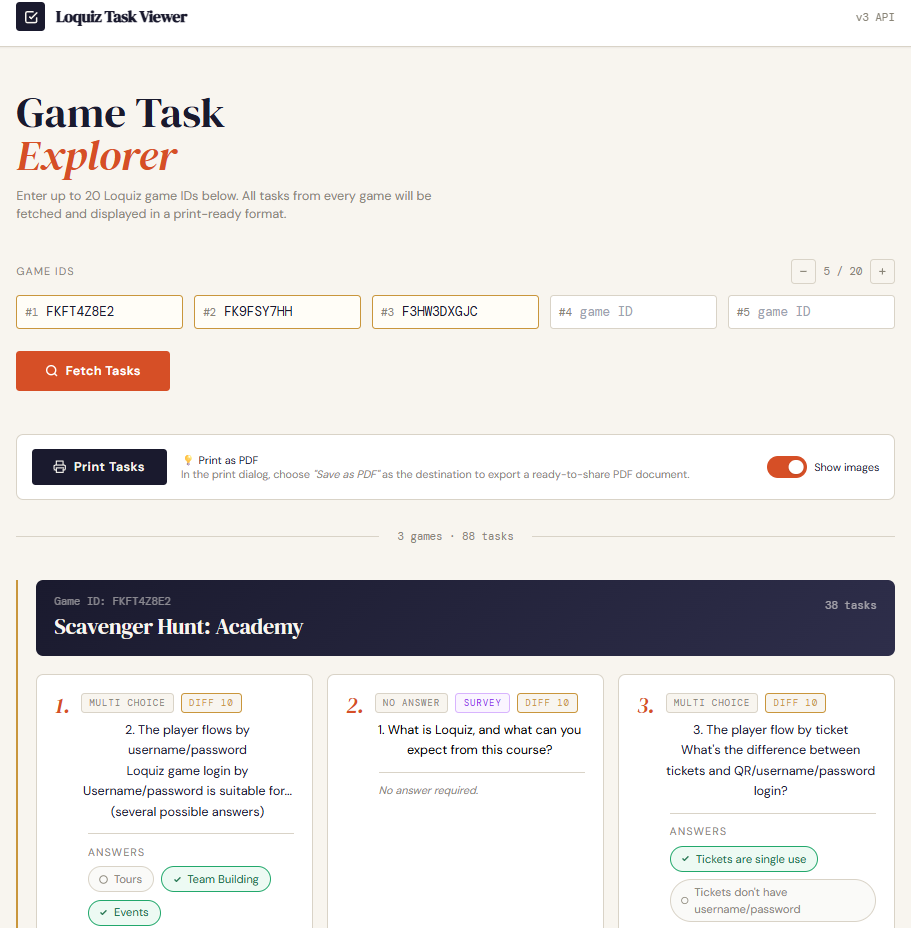Toggle the Show images switch

pyautogui.click(x=787, y=467)
